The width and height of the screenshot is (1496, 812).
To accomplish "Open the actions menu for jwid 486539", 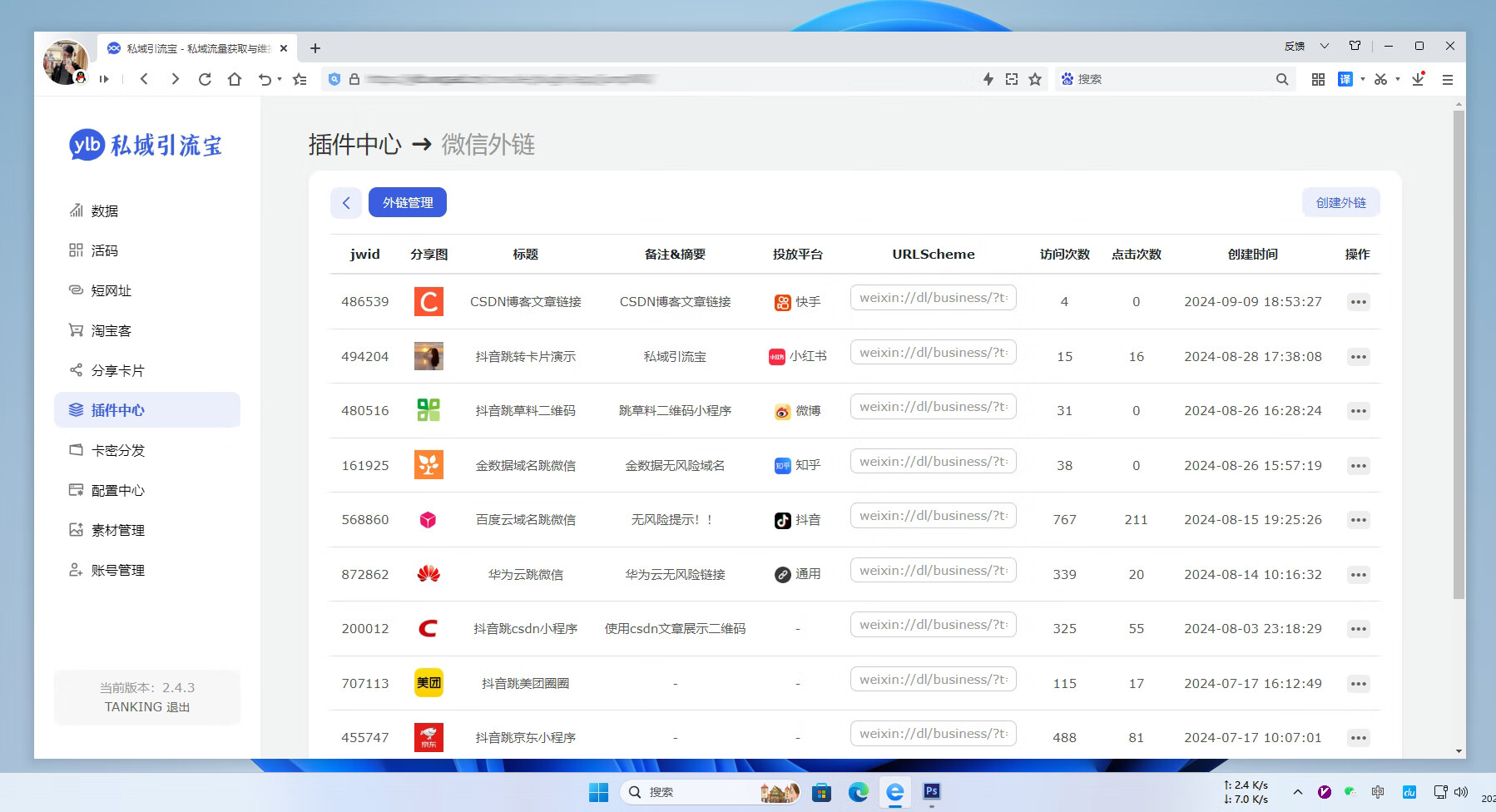I will pyautogui.click(x=1359, y=302).
